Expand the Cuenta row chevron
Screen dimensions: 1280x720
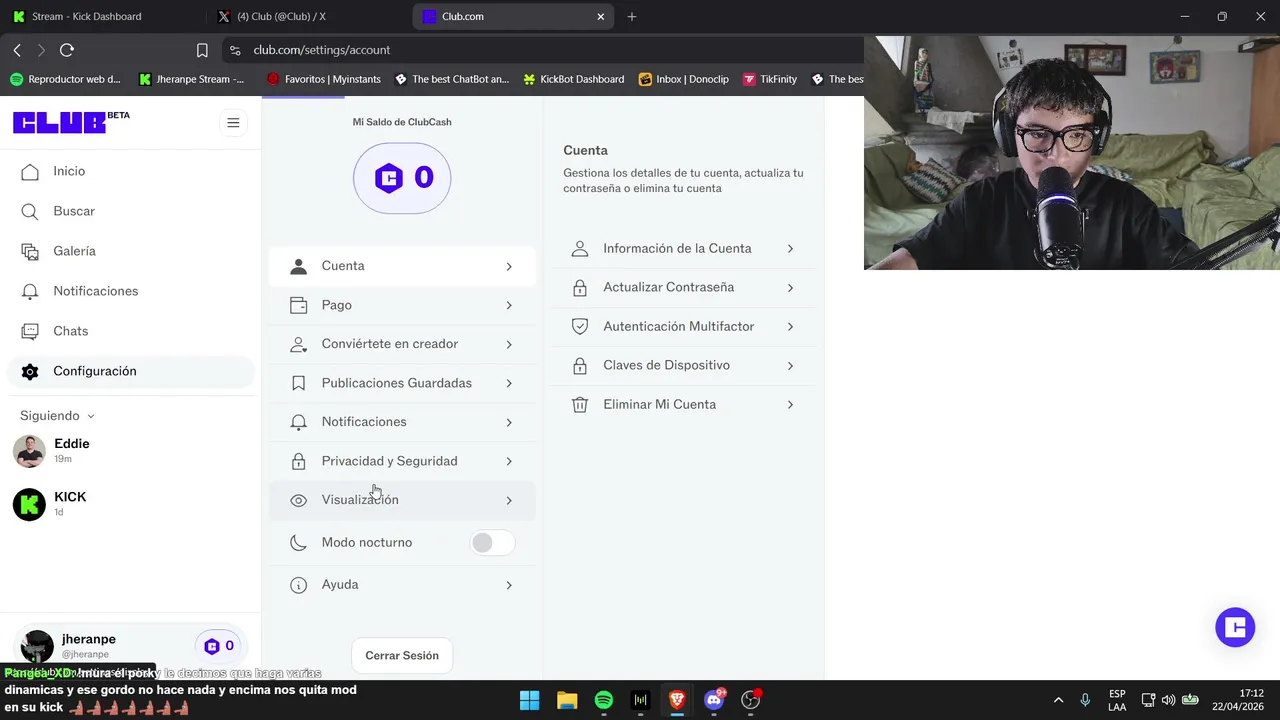[x=509, y=266]
